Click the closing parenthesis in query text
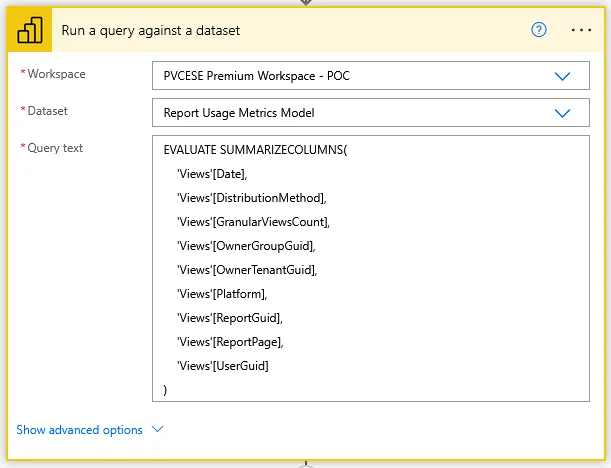Viewport: 611px width, 468px height. point(165,390)
